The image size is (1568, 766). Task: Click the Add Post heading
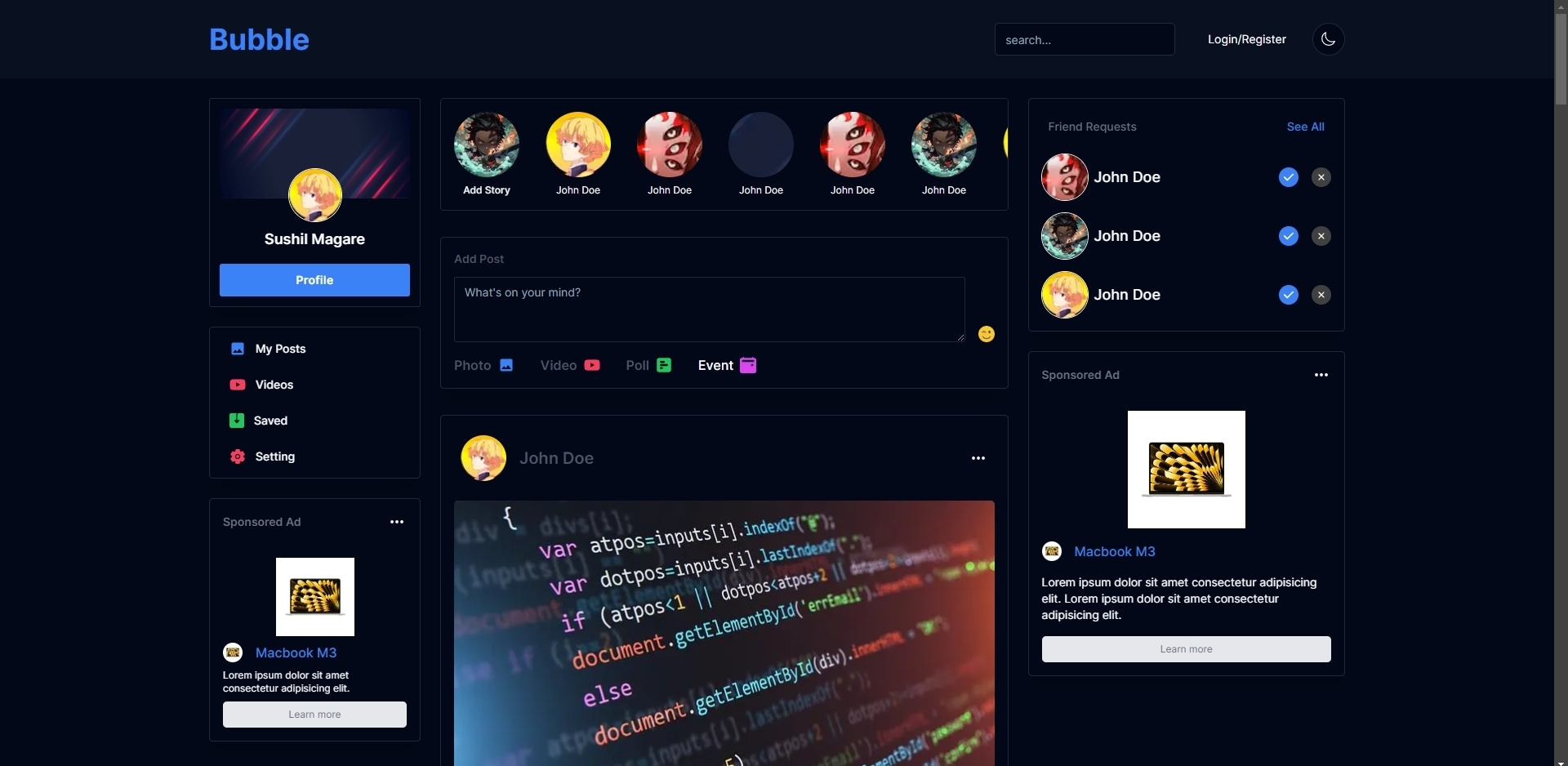point(479,259)
